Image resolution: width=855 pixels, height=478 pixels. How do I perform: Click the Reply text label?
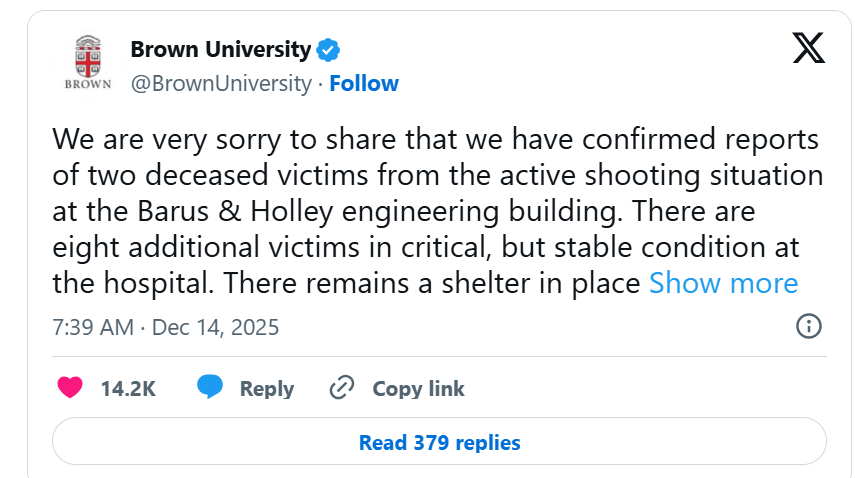(266, 389)
